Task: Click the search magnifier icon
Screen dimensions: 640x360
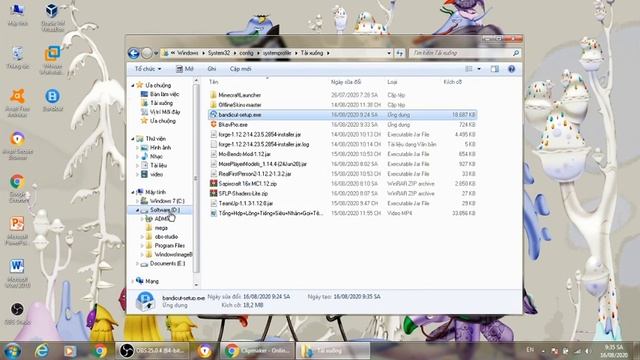Action: click(x=516, y=53)
